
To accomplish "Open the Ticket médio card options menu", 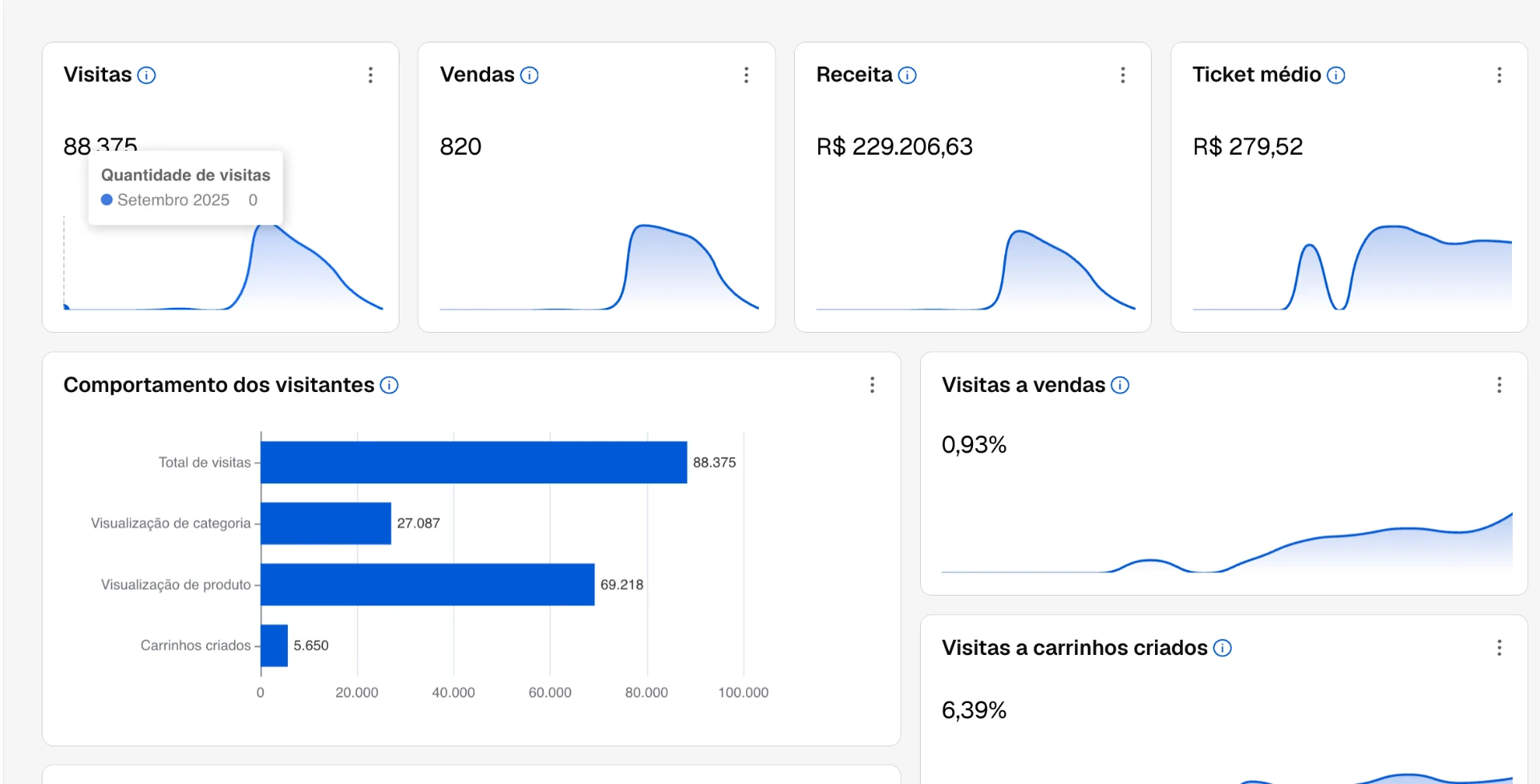I will tap(1498, 75).
